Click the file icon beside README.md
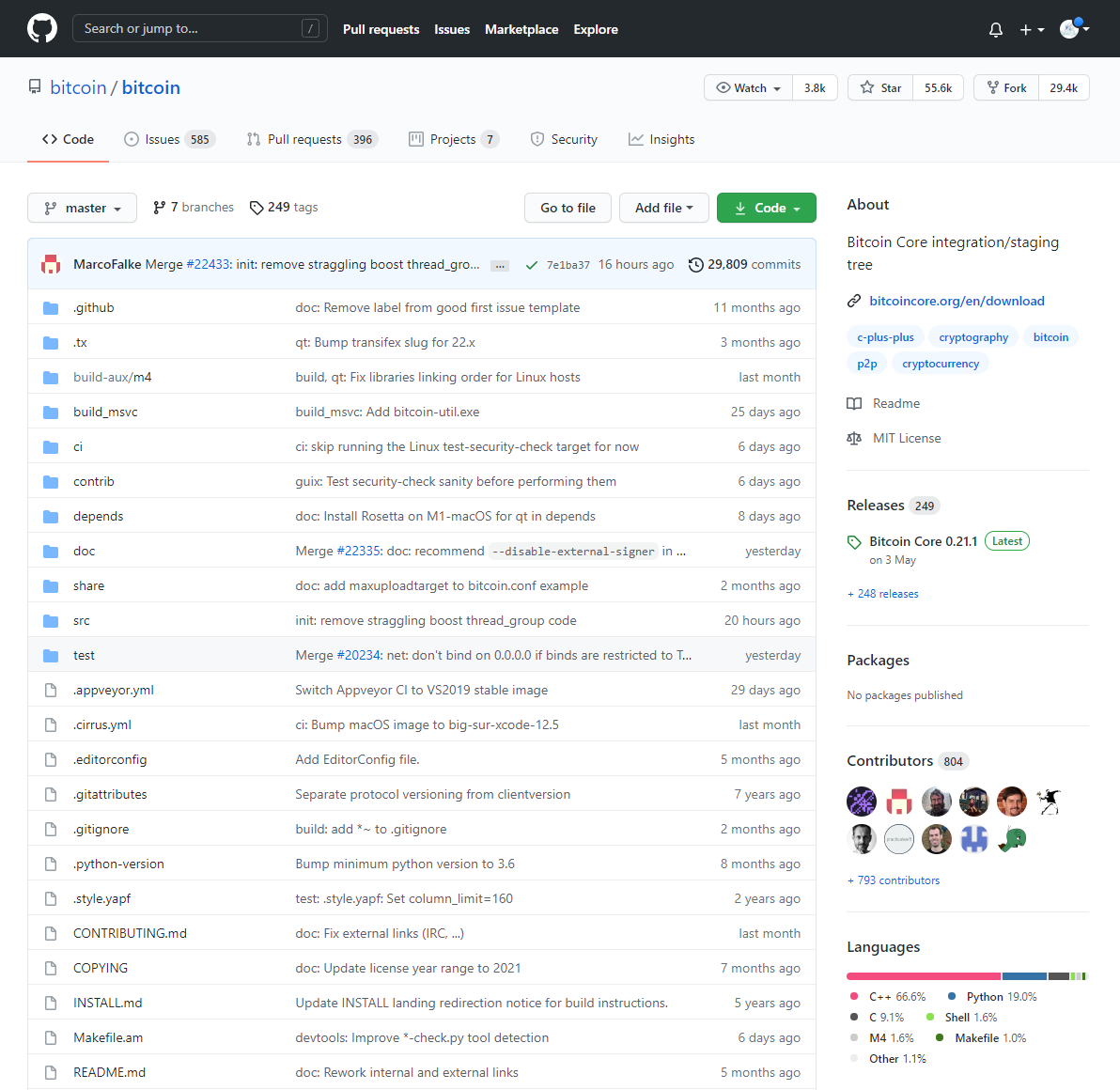The image size is (1120, 1090). coord(51,1073)
